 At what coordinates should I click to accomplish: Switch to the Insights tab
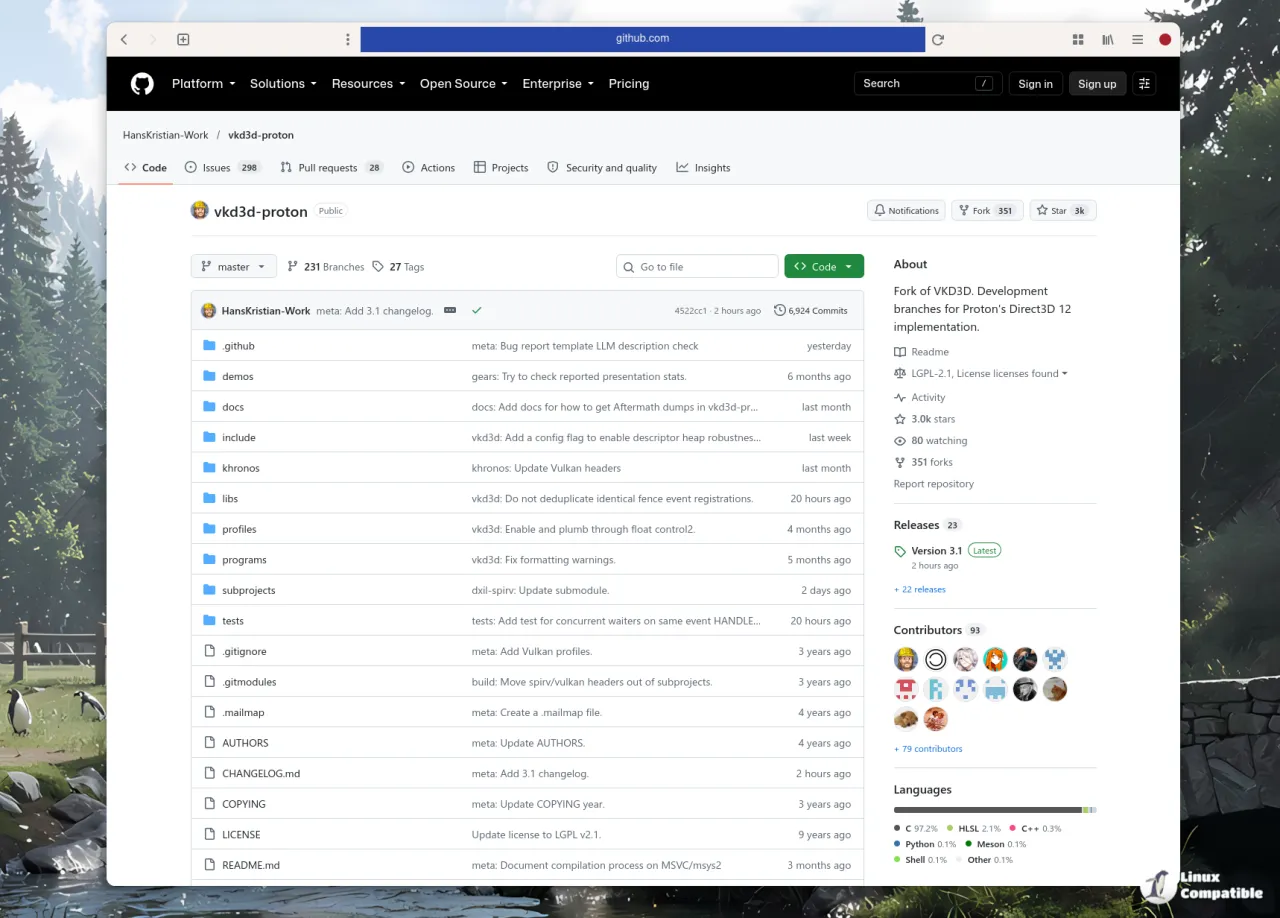point(703,168)
